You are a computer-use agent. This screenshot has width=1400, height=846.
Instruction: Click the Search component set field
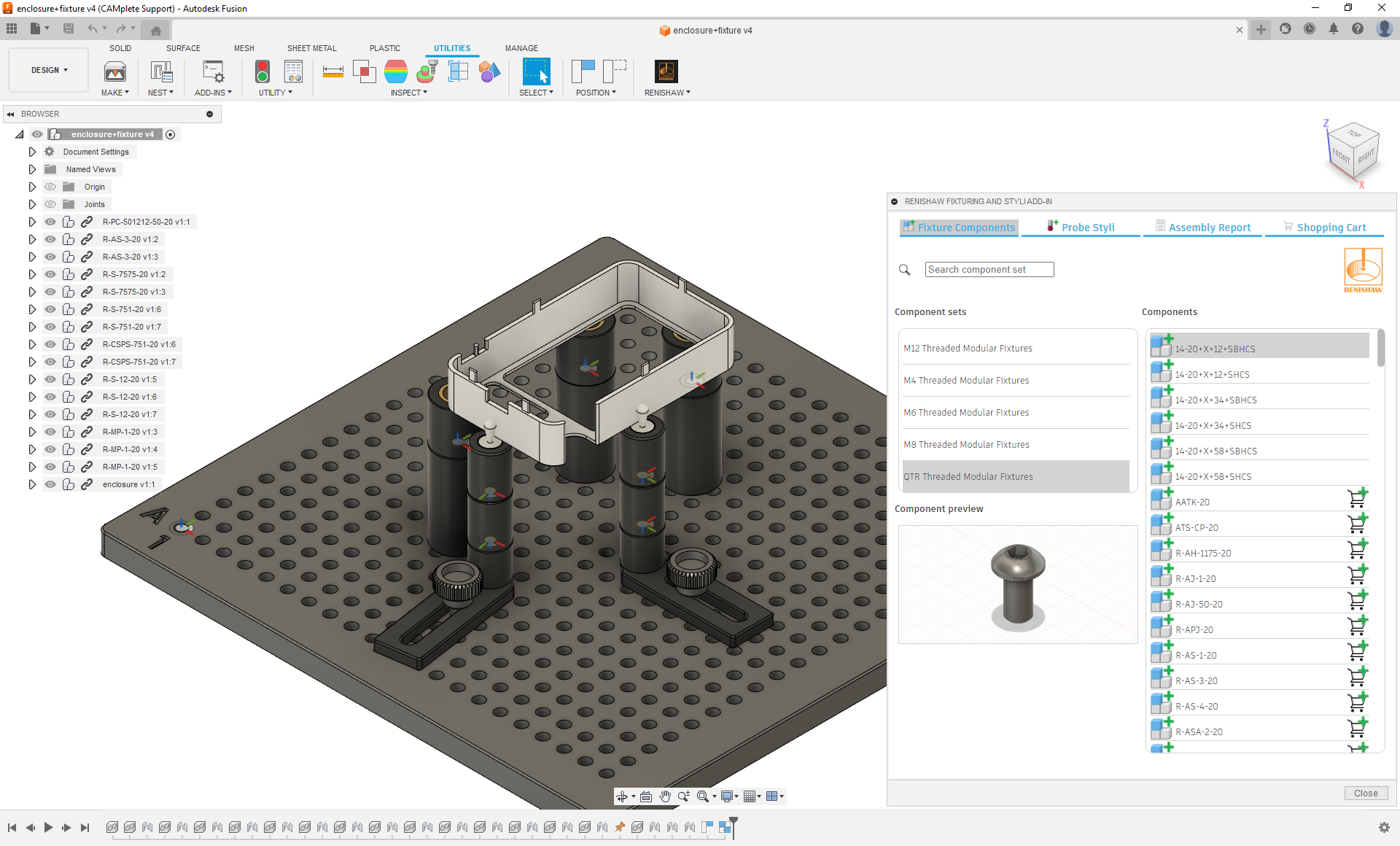click(x=989, y=270)
